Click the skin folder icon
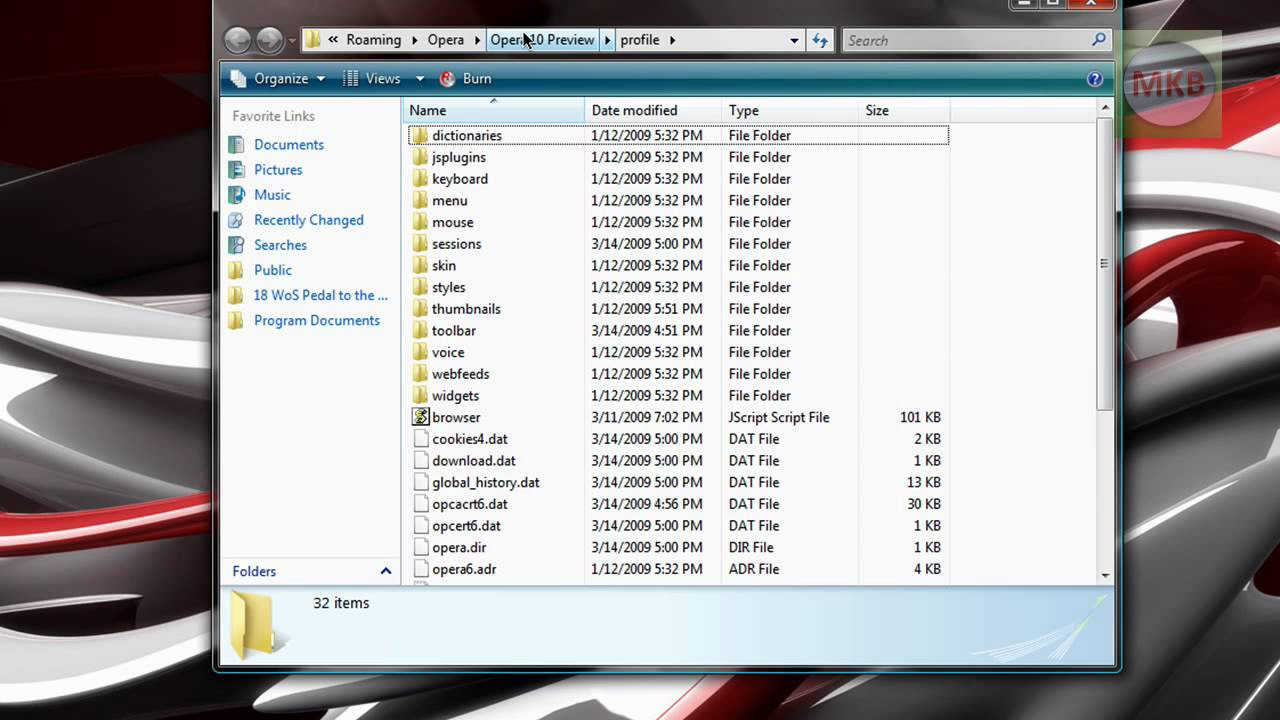 coord(420,265)
